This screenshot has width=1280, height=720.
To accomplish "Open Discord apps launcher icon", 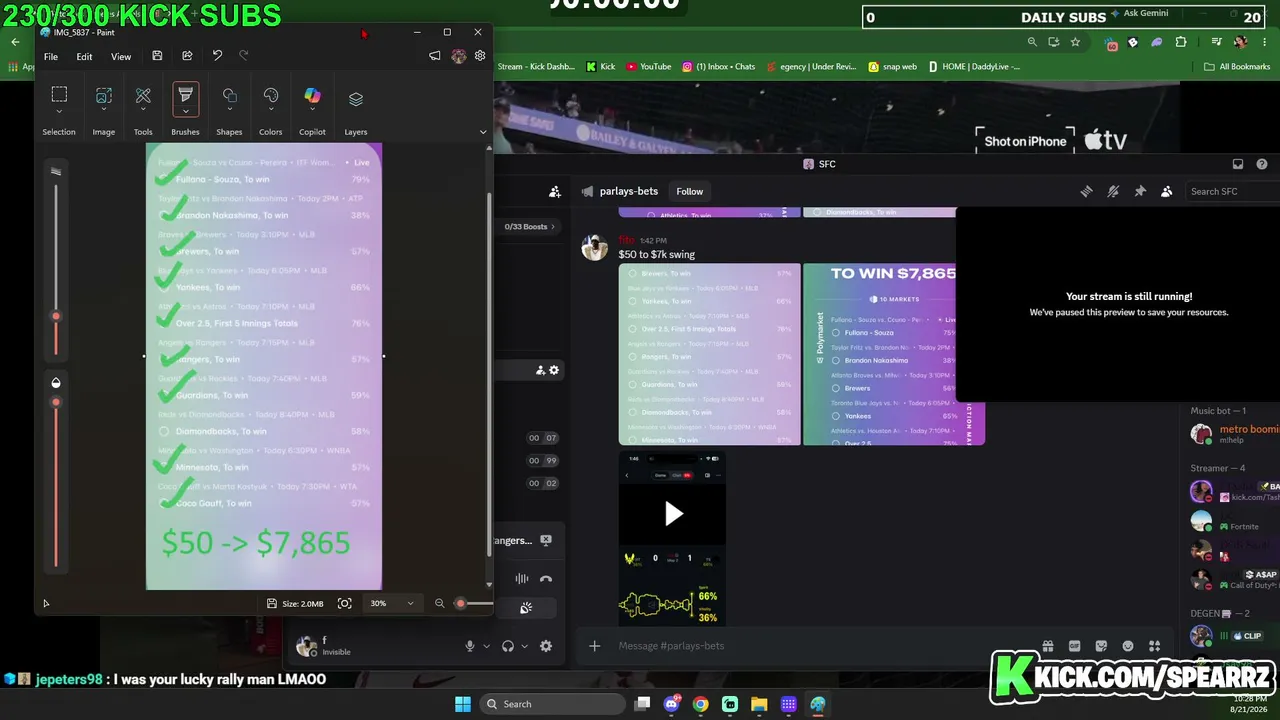I will coord(1155,646).
